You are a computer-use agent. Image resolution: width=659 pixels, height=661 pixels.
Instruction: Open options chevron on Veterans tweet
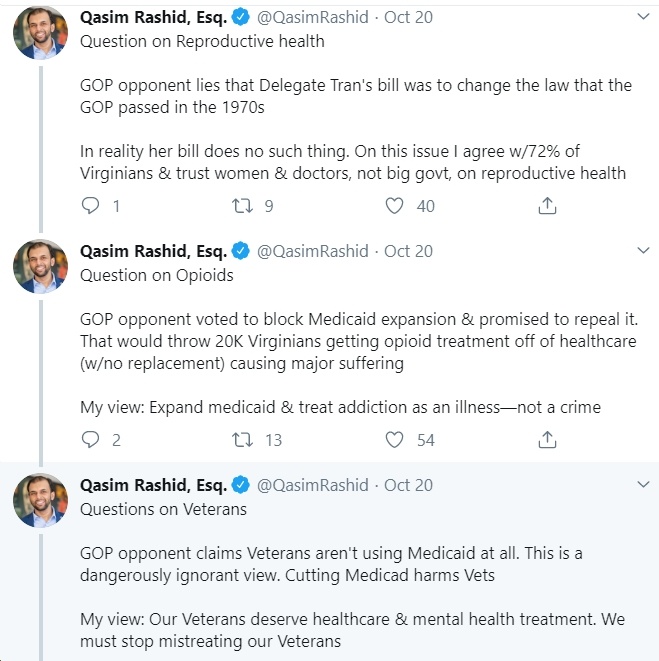coord(643,484)
